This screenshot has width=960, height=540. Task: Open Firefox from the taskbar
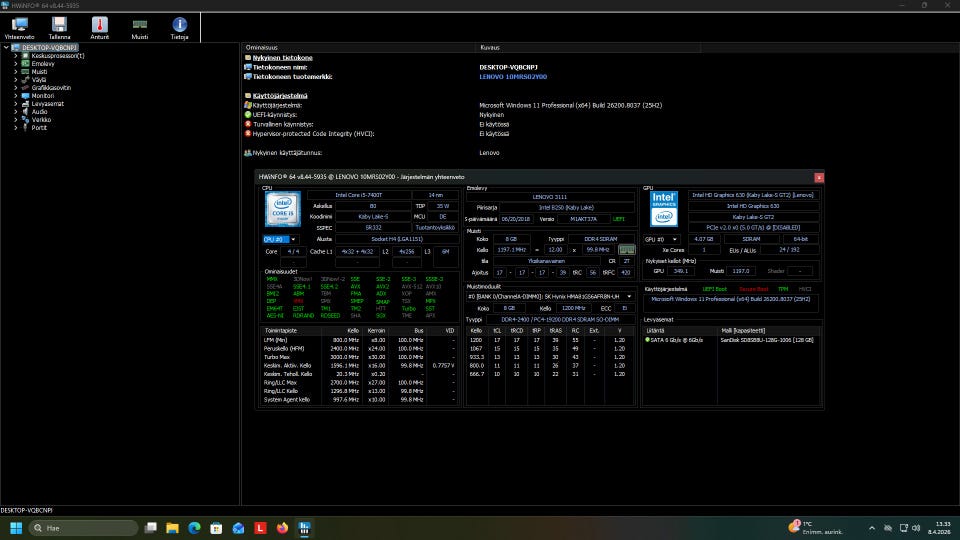pos(283,527)
